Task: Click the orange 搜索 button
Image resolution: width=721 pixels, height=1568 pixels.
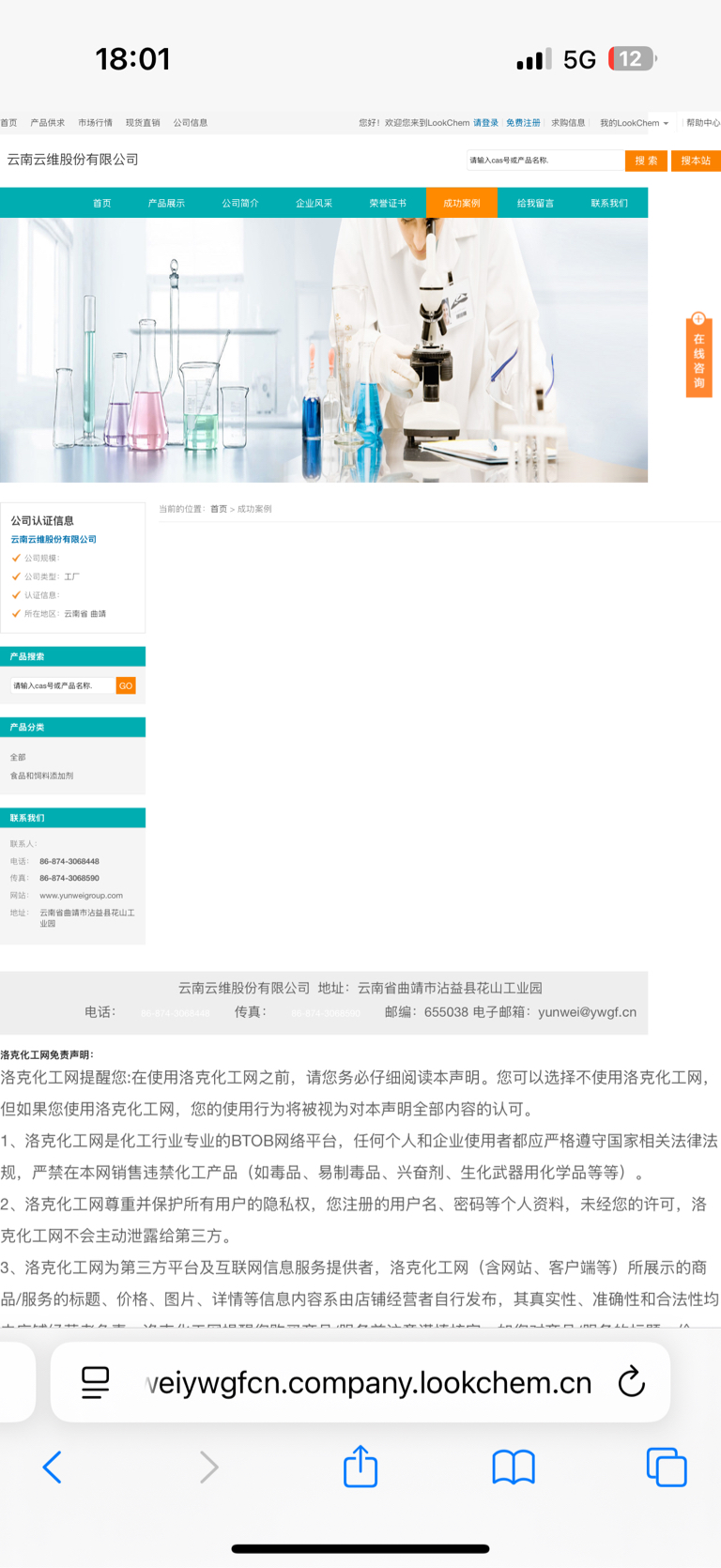Action: (x=646, y=161)
